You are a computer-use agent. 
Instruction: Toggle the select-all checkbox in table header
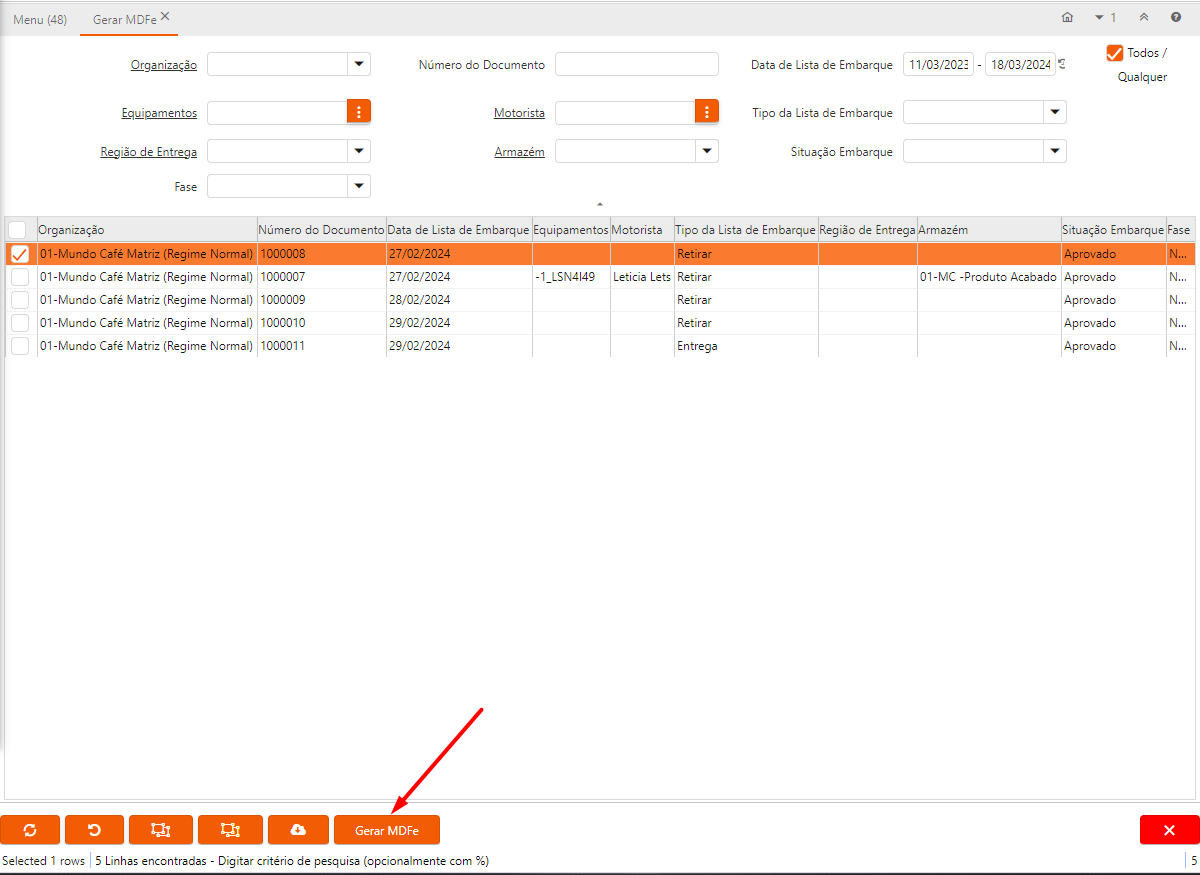pos(18,230)
